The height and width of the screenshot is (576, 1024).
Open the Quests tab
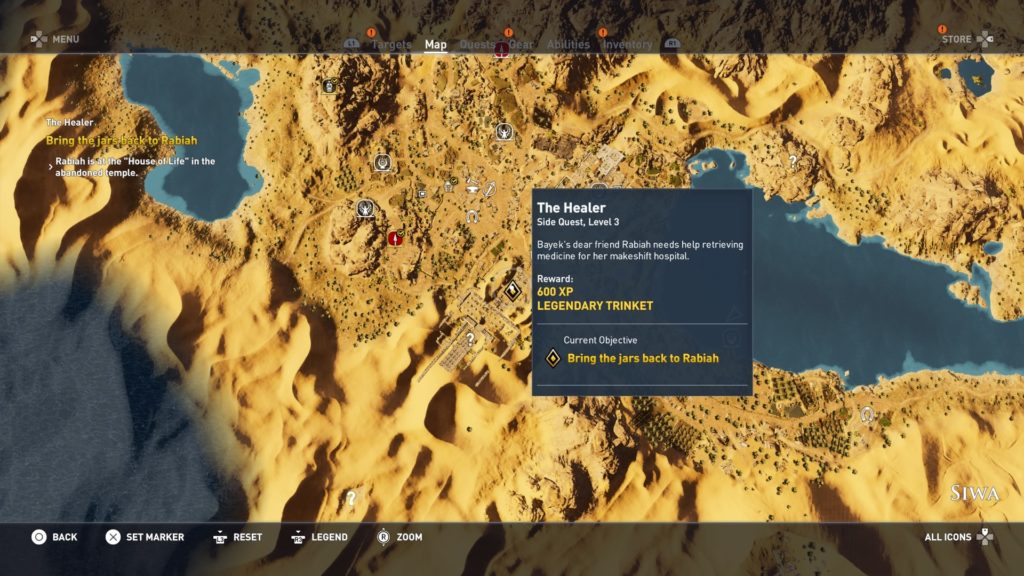click(x=477, y=44)
